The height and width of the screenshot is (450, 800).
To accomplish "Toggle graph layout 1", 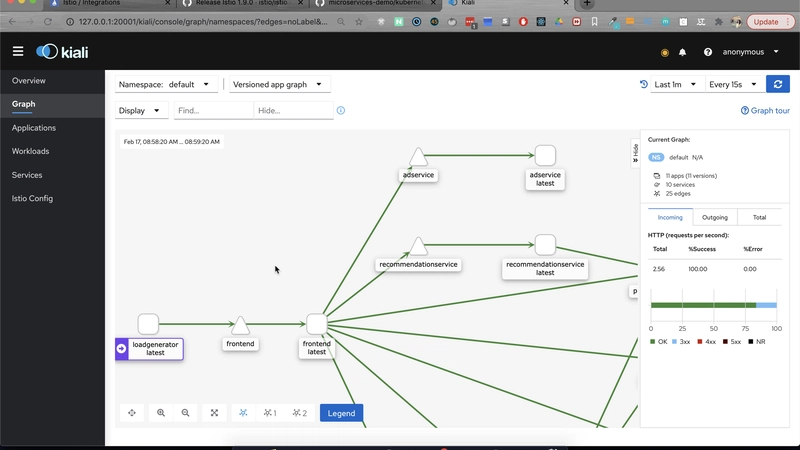I will [270, 412].
